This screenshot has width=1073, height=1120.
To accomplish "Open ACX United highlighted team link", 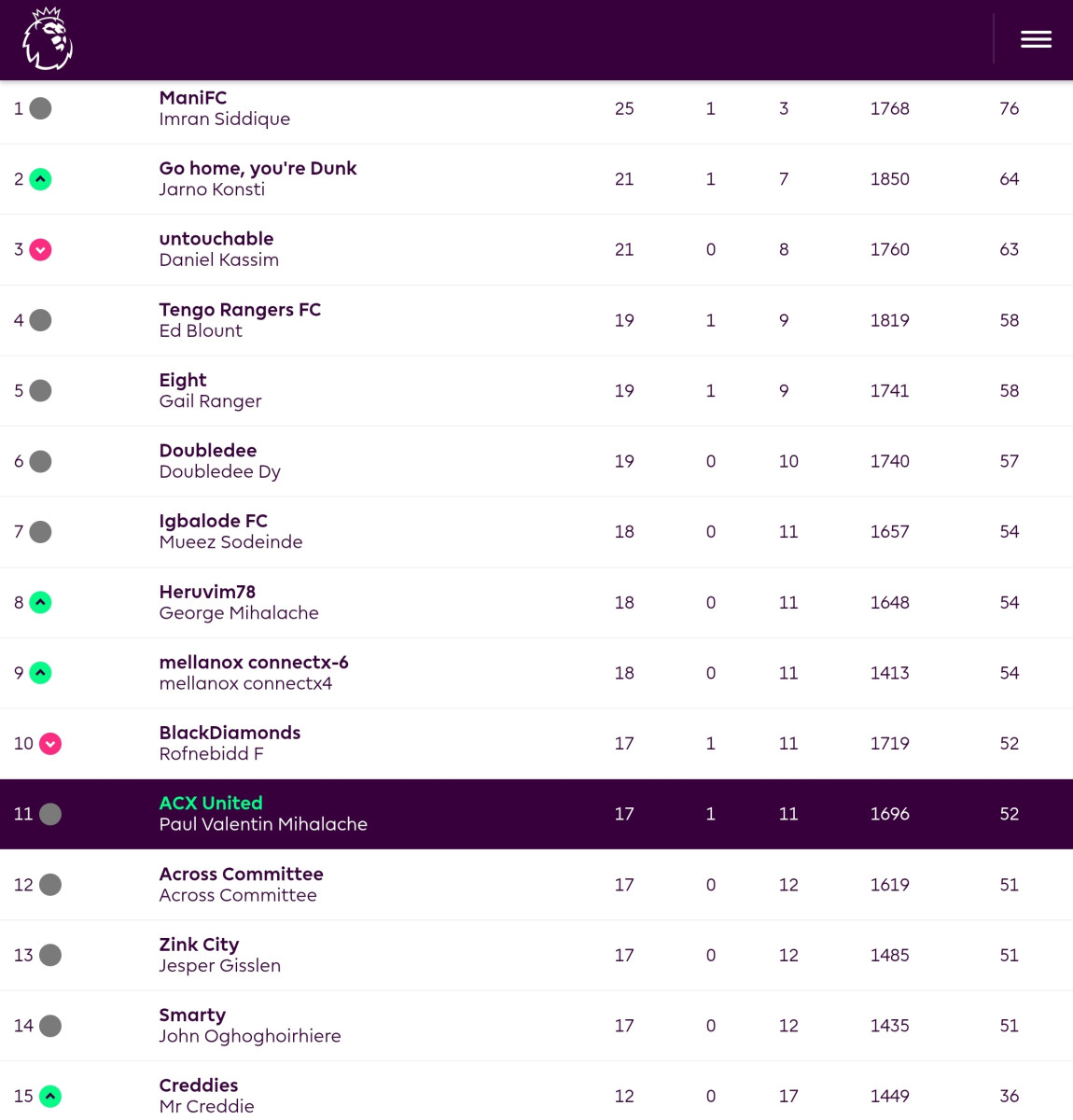I will coord(211,803).
